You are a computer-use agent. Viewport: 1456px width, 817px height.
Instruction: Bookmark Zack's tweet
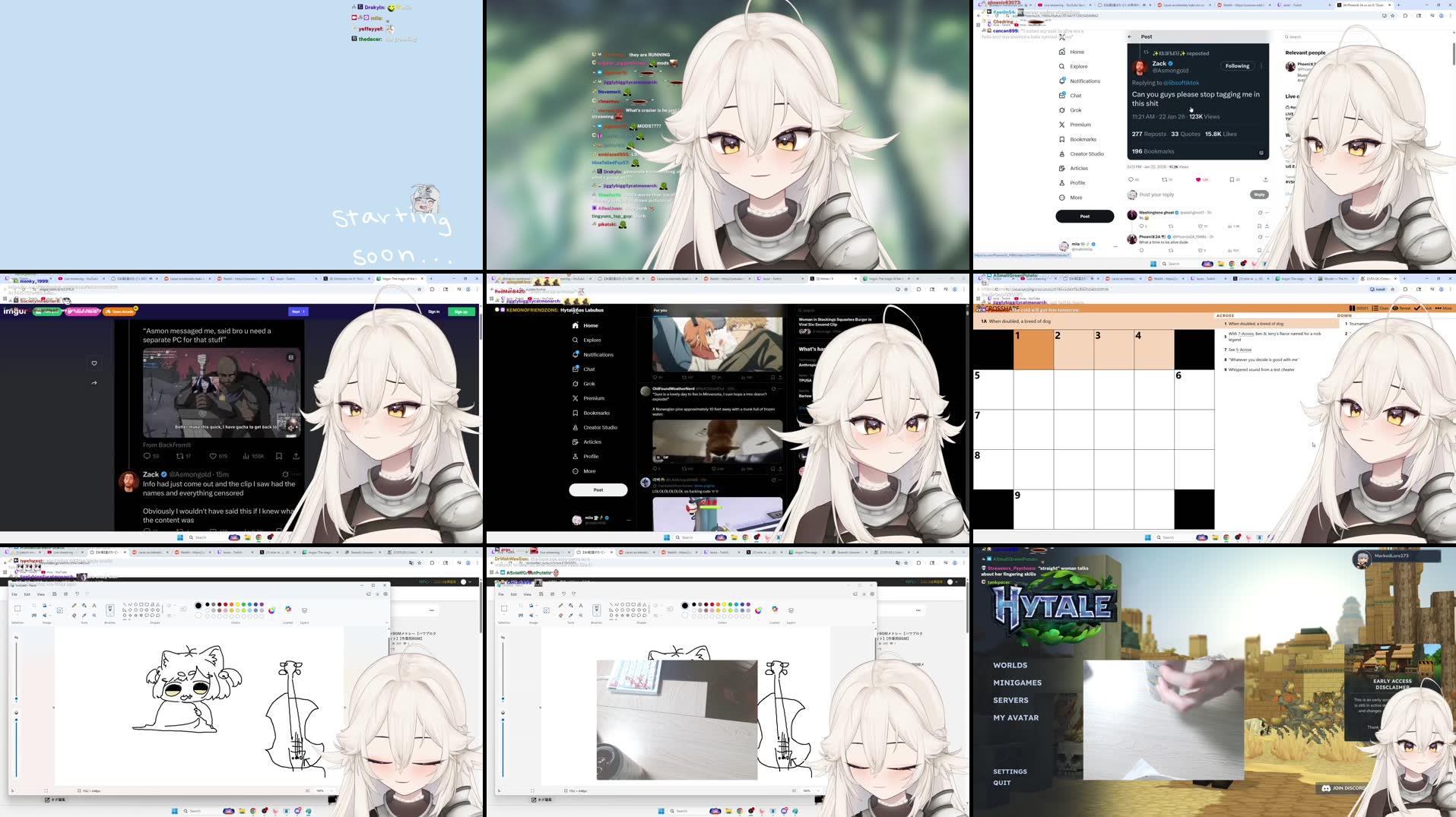(1232, 179)
